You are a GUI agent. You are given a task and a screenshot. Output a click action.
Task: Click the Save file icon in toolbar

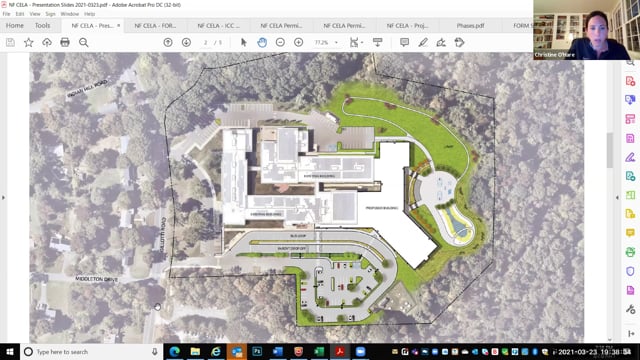point(10,42)
